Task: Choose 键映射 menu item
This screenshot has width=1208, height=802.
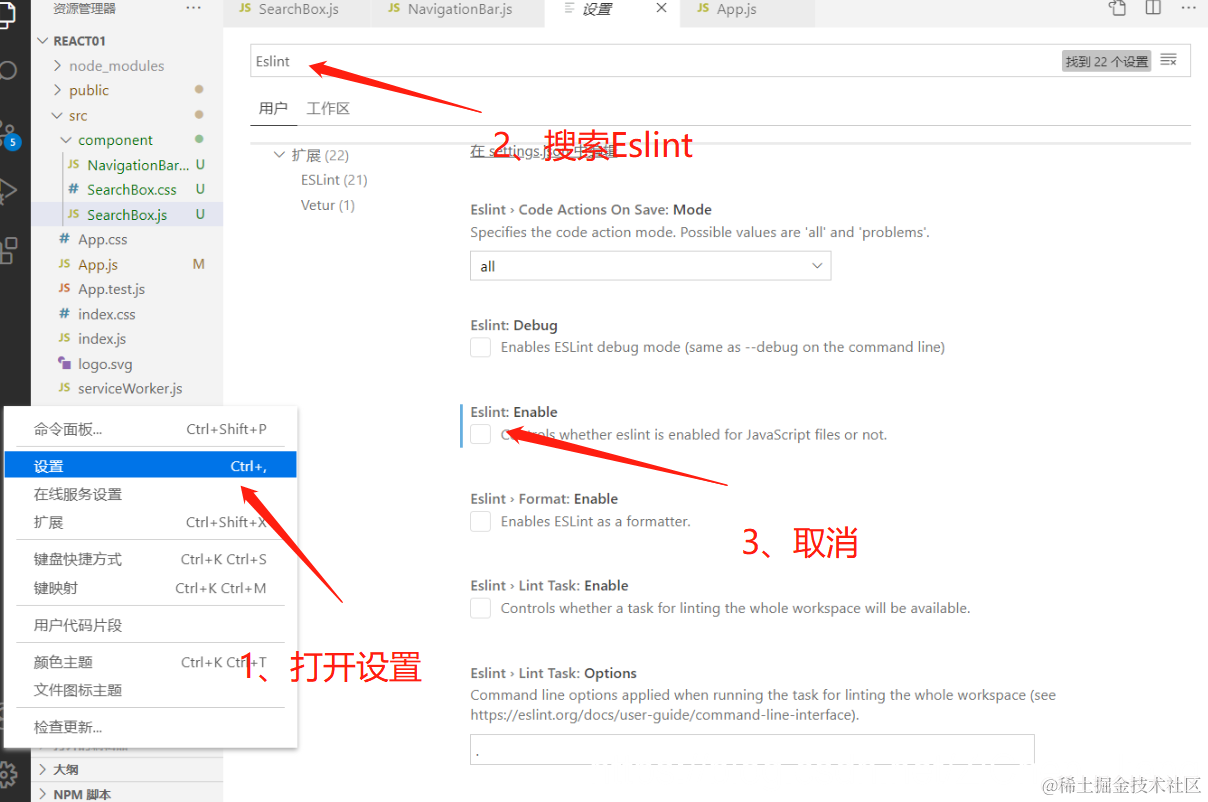Action: click(x=150, y=588)
